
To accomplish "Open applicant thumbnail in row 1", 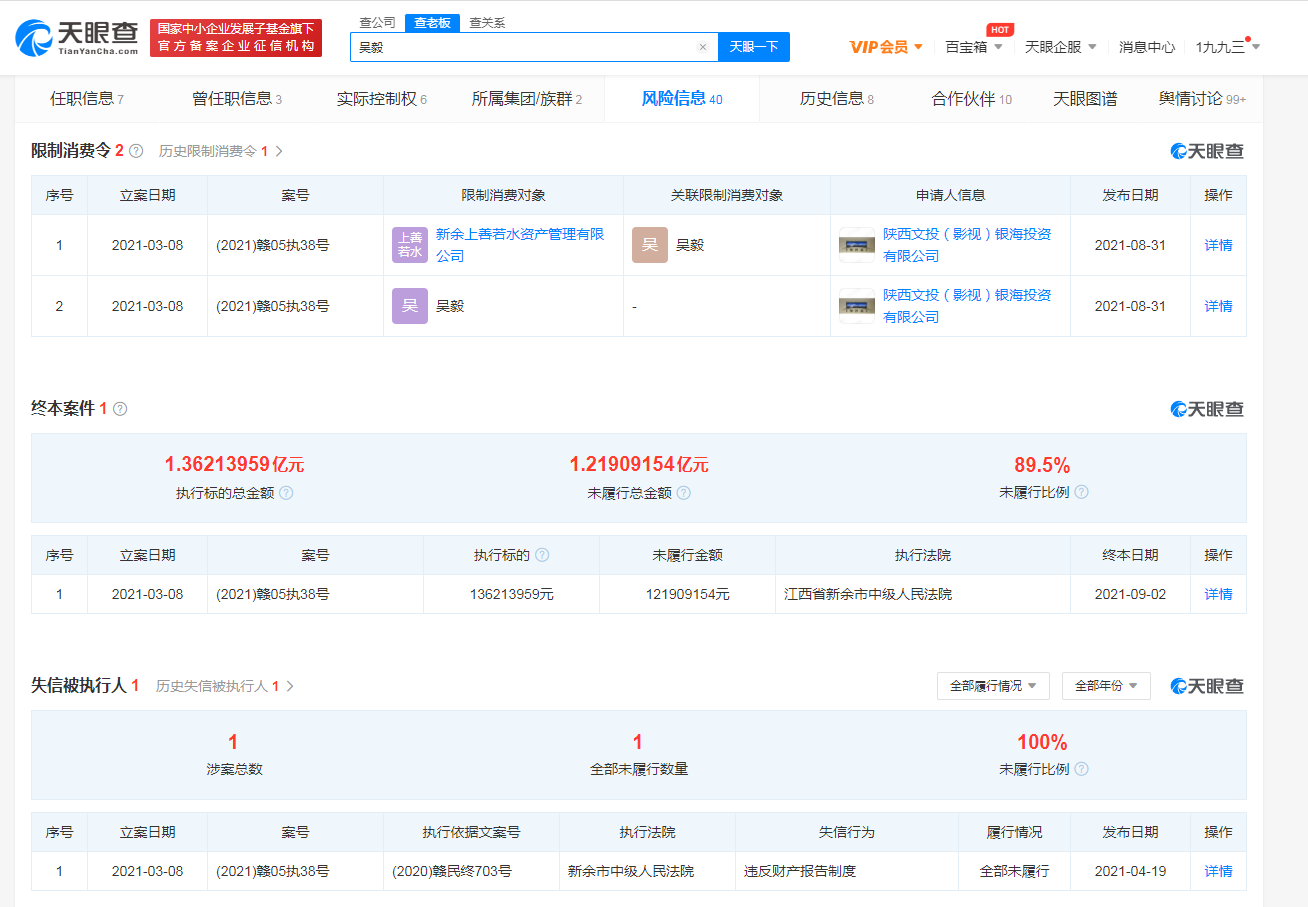I will coord(857,245).
